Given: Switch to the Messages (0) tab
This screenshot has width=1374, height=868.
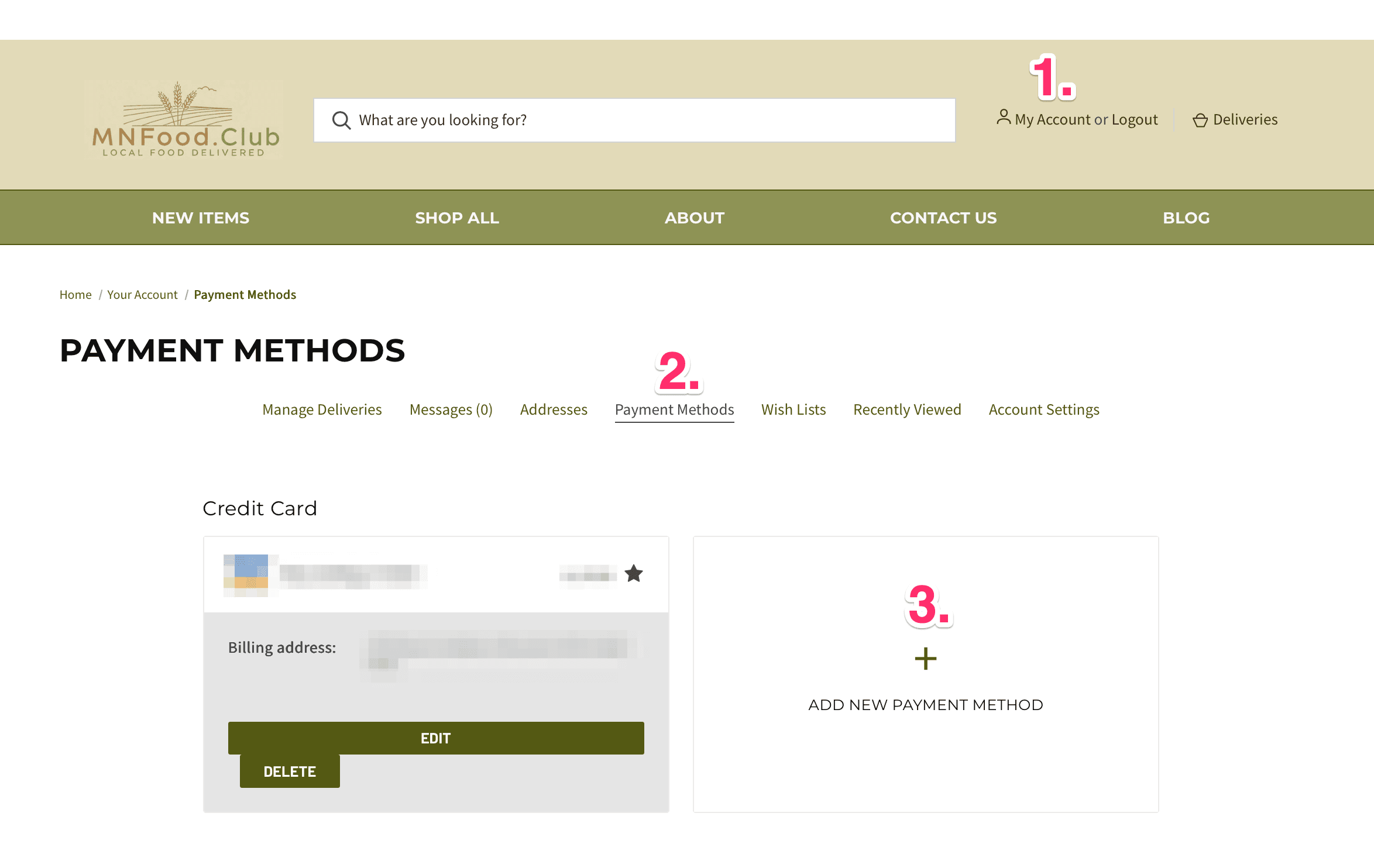Looking at the screenshot, I should tap(451, 409).
